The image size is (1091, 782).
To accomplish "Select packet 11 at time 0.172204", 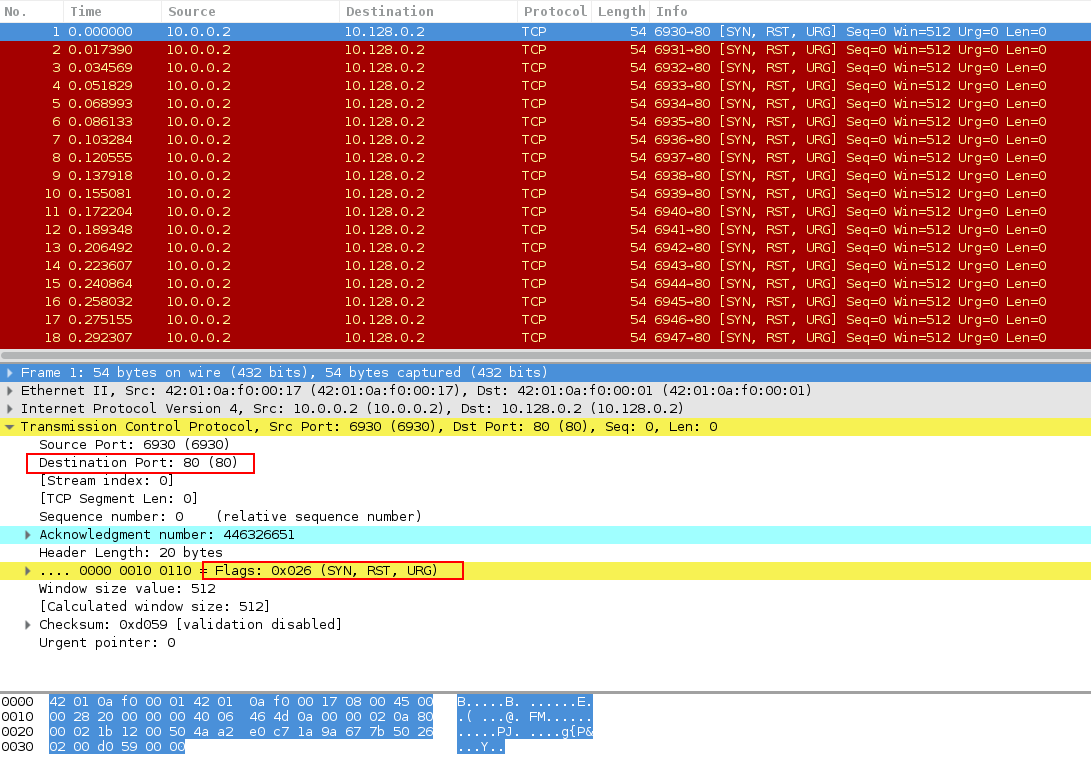I will pyautogui.click(x=546, y=212).
